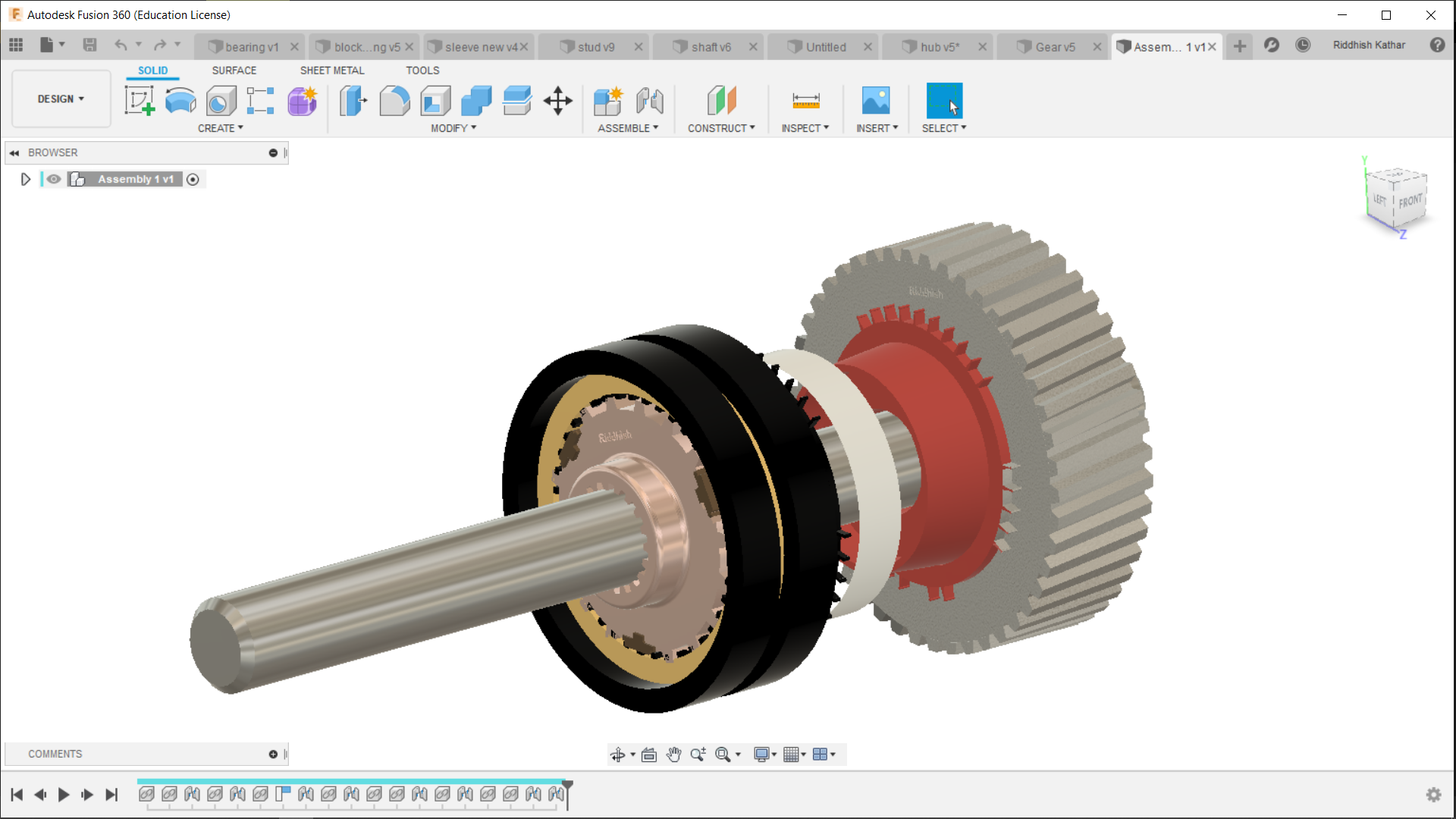The height and width of the screenshot is (819, 1456).
Task: Open the extensions/notification icon beside new tab
Action: tap(1272, 45)
